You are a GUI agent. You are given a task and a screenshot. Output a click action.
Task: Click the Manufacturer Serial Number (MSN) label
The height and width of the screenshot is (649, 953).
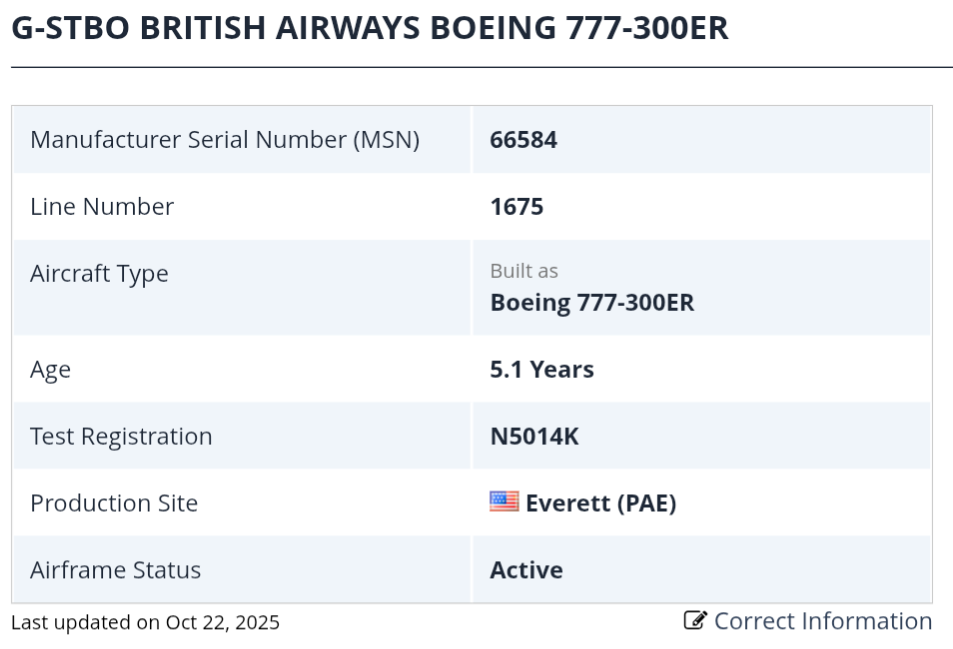pyautogui.click(x=224, y=140)
